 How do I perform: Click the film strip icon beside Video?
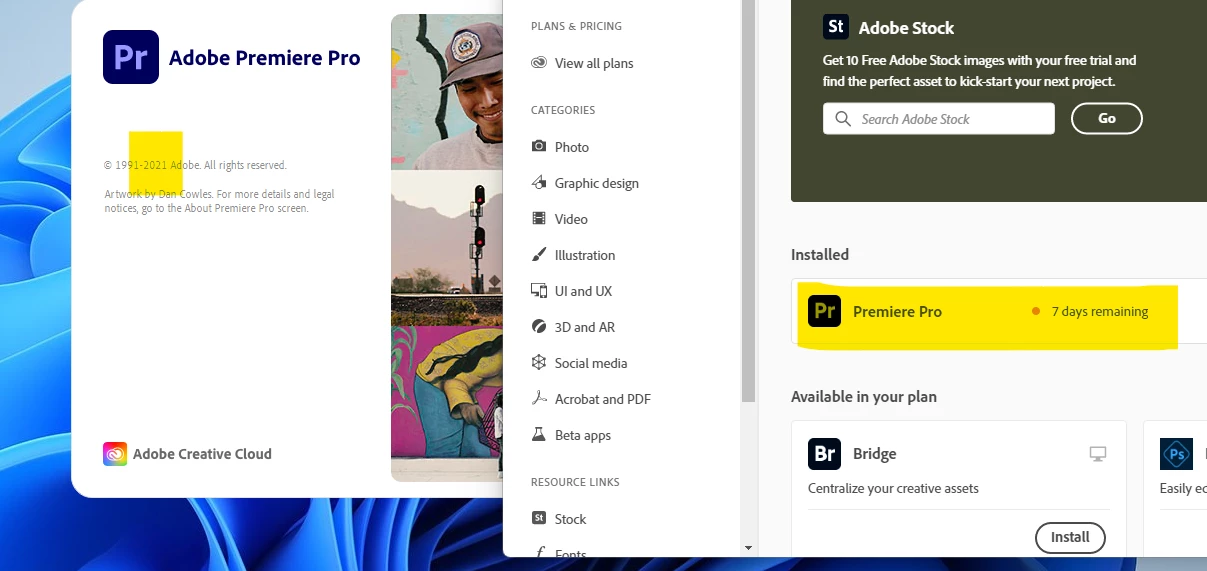click(x=539, y=218)
